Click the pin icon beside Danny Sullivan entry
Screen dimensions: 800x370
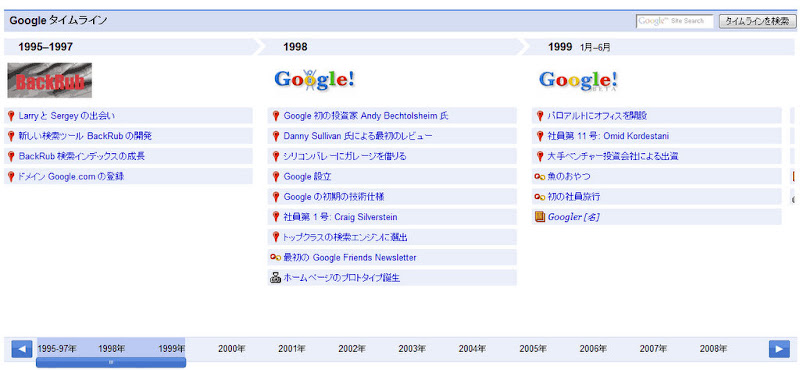point(276,136)
